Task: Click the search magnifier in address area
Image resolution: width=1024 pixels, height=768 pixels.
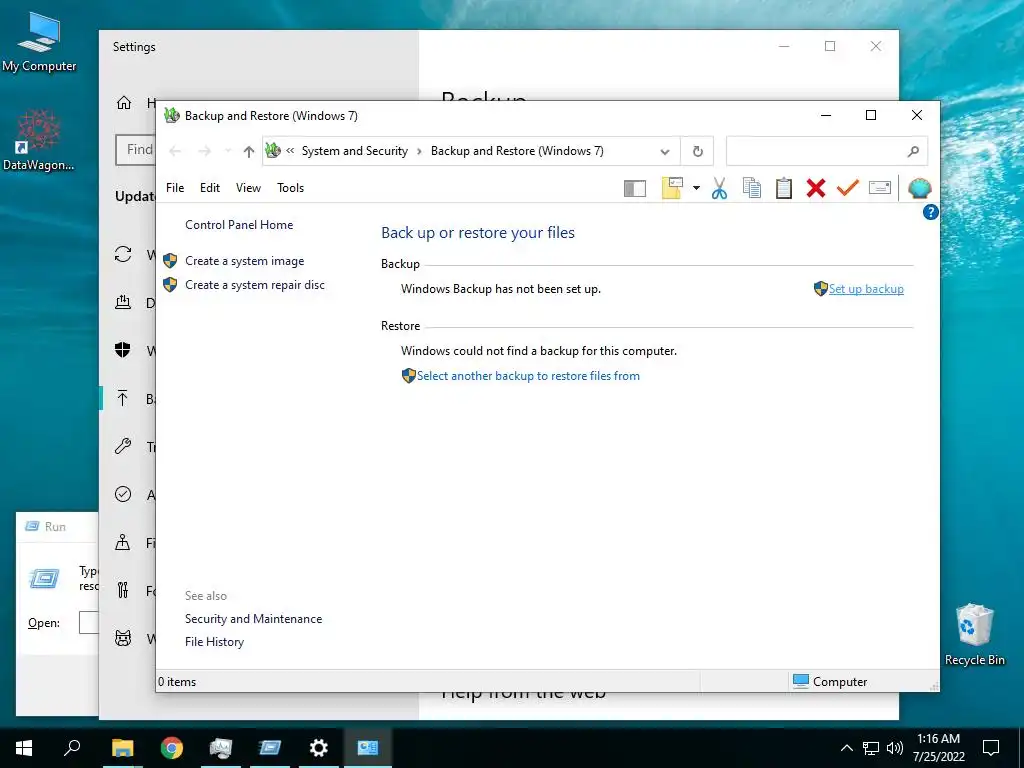Action: click(913, 152)
